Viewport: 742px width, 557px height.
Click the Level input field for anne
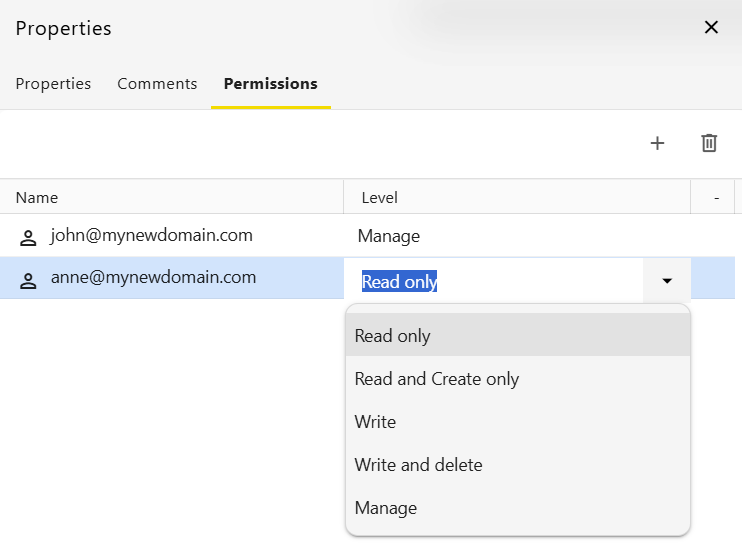point(494,281)
